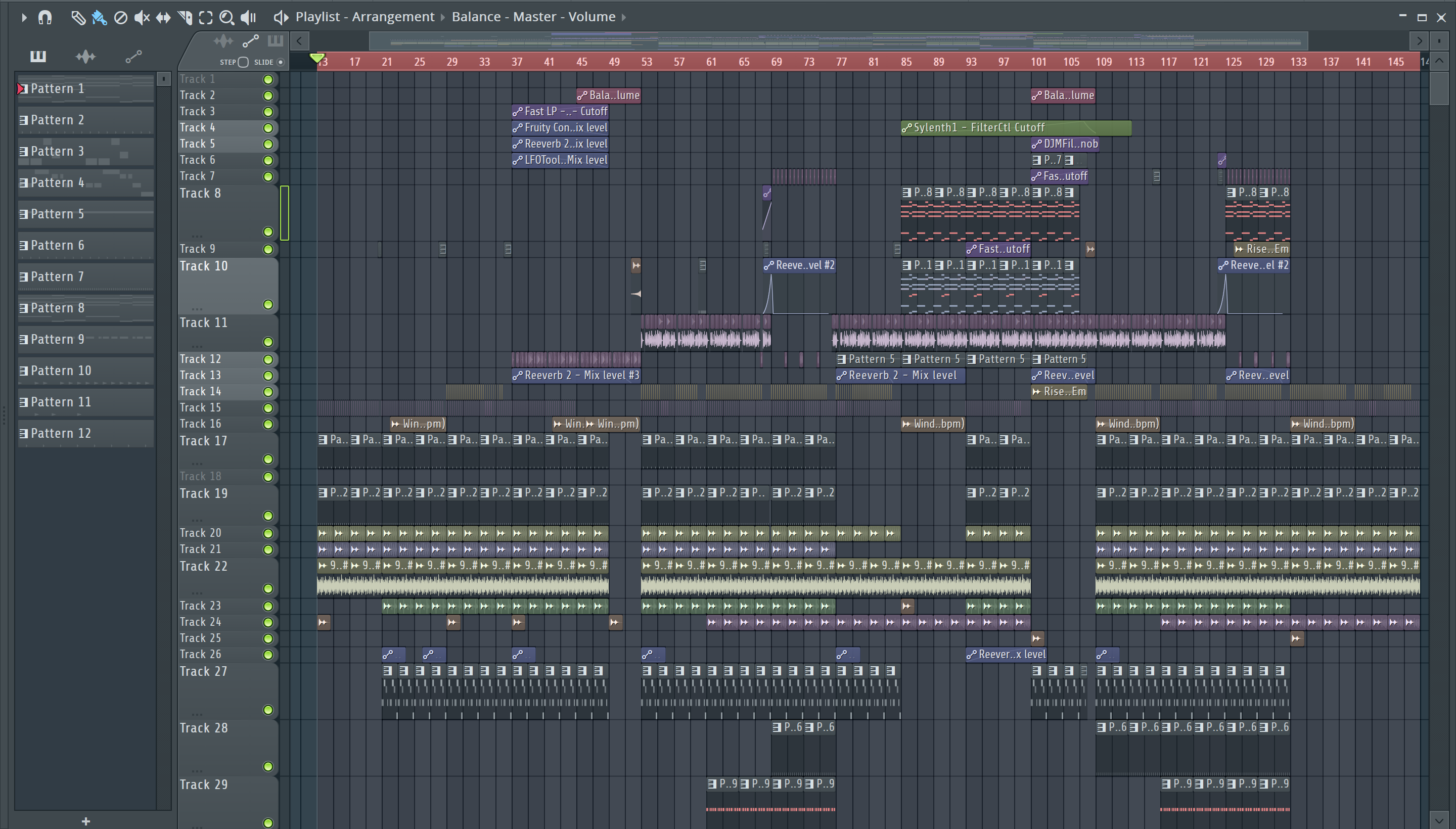This screenshot has width=1456, height=829.
Task: Select Pattern 1 in the picker
Action: [85, 88]
